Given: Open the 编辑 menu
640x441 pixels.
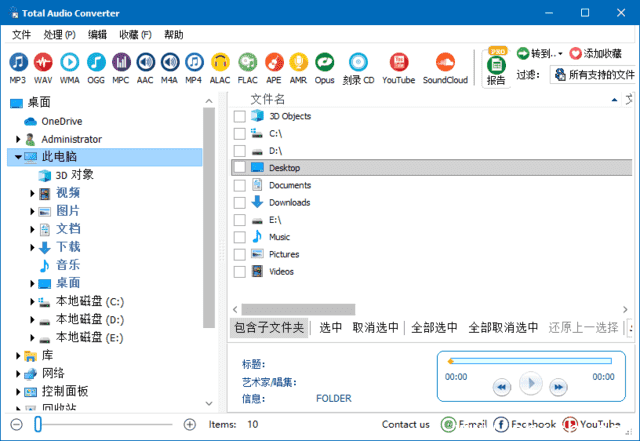Looking at the screenshot, I should (x=97, y=34).
